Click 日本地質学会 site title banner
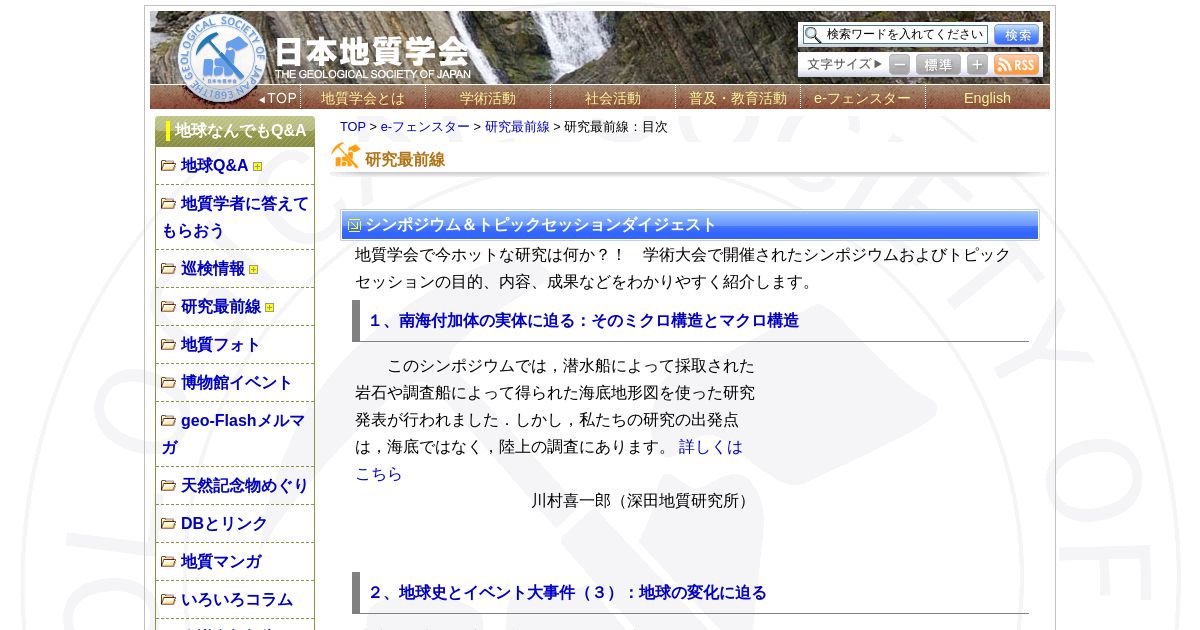This screenshot has width=1200, height=630. pos(372,57)
